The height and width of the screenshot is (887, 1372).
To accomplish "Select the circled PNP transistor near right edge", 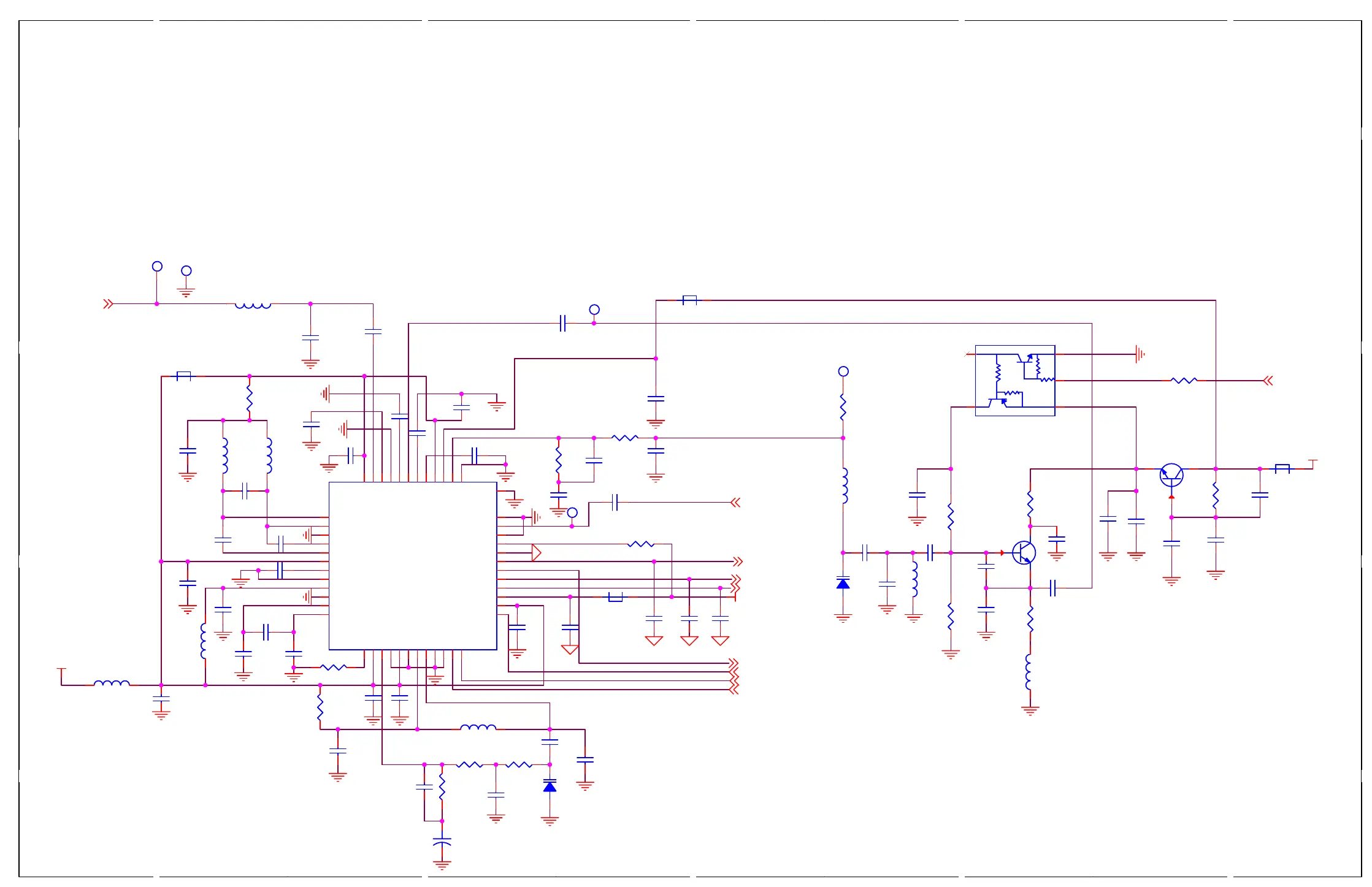I will coord(1171,475).
